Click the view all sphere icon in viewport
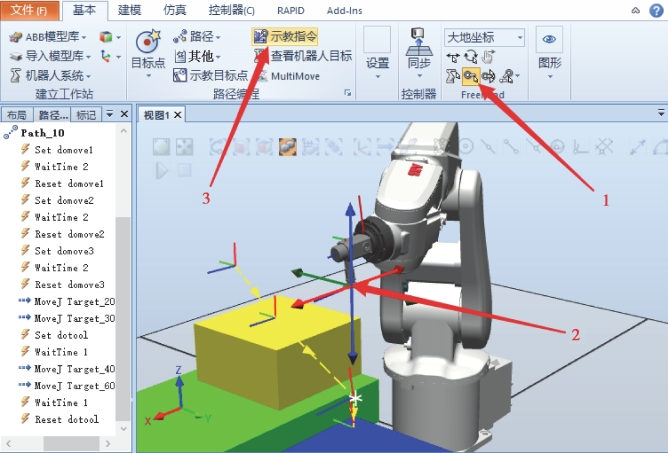Image resolution: width=668 pixels, height=453 pixels. 161,147
